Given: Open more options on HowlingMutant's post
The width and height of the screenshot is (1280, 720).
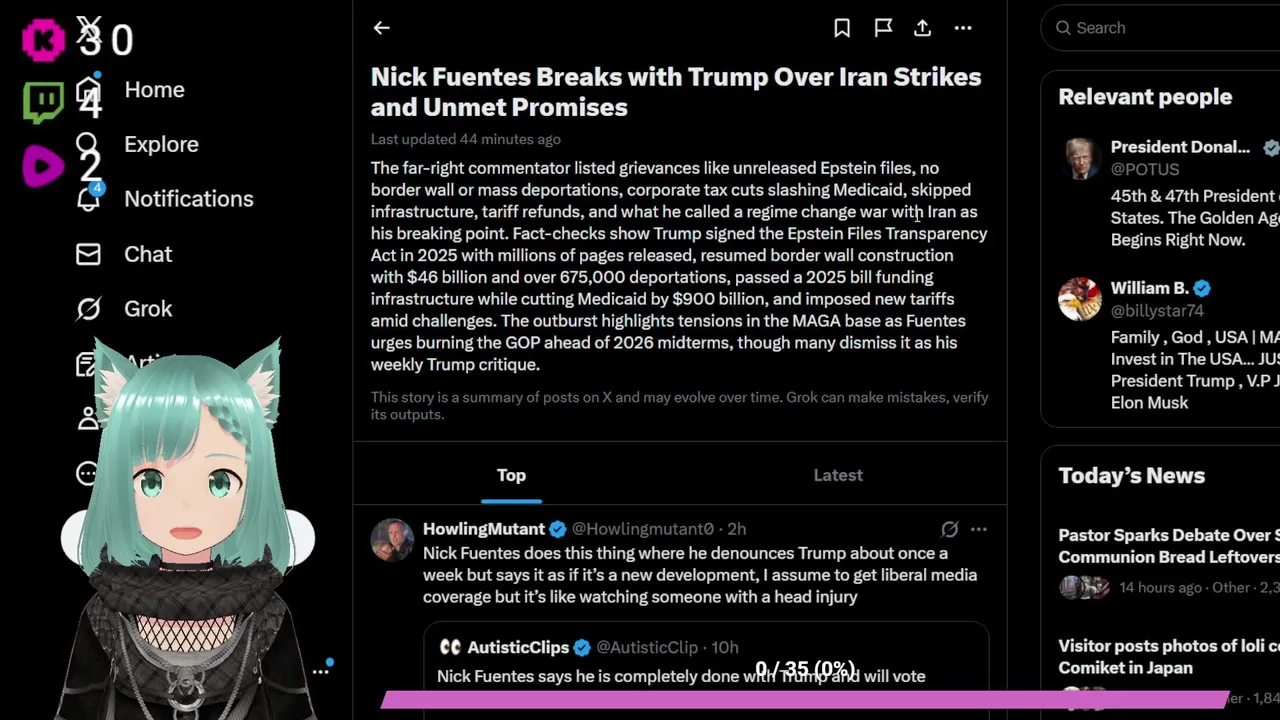Looking at the screenshot, I should click(x=978, y=529).
